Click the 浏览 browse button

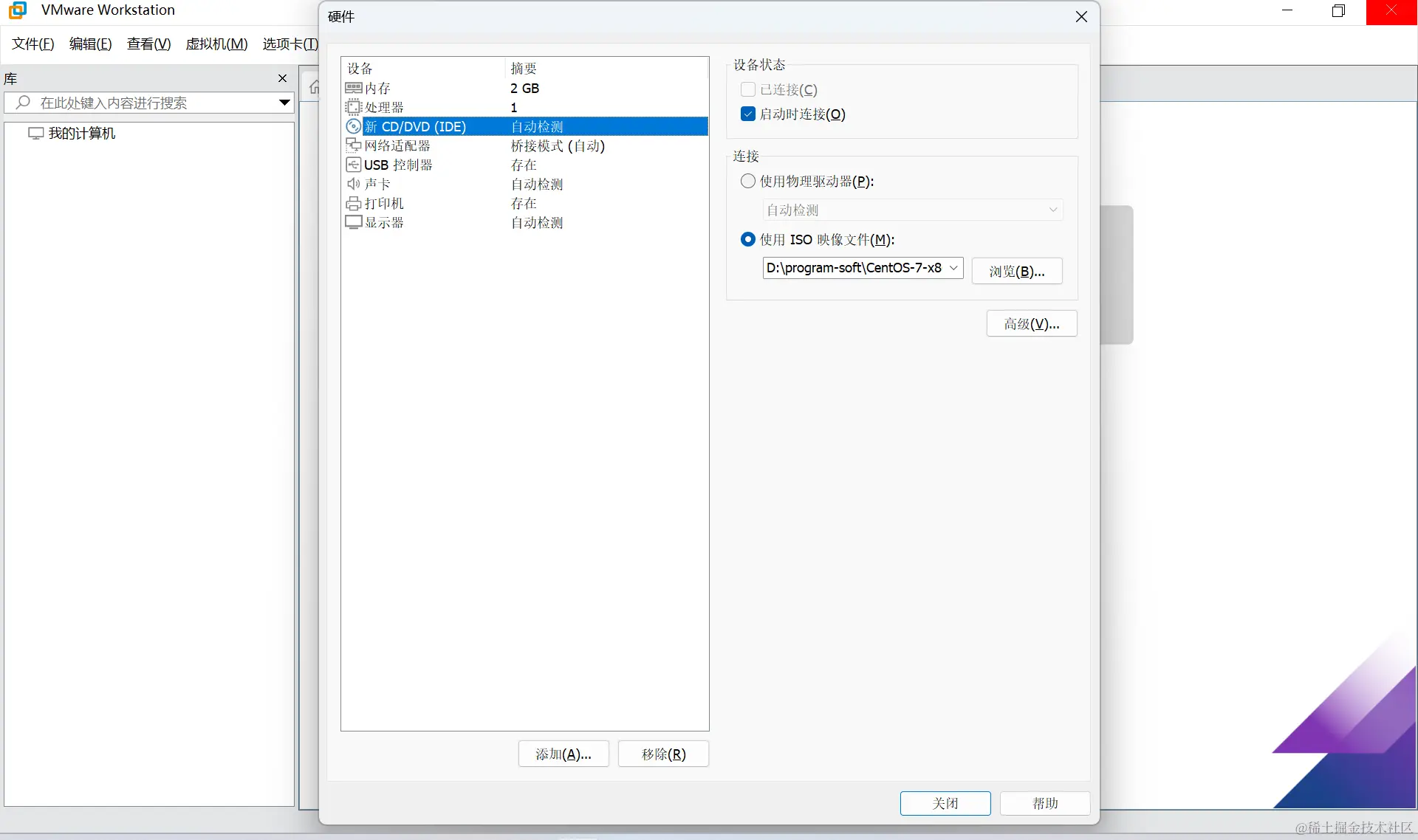pyautogui.click(x=1017, y=271)
